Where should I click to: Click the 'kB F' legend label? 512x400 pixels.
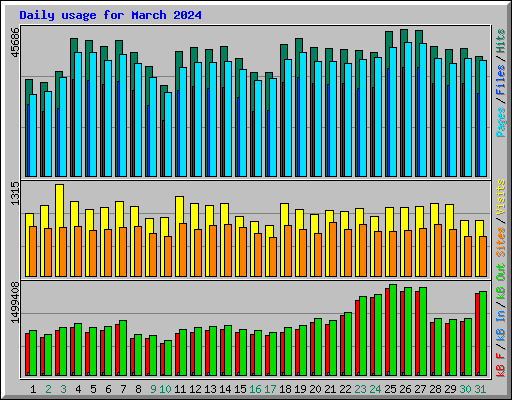point(501,365)
